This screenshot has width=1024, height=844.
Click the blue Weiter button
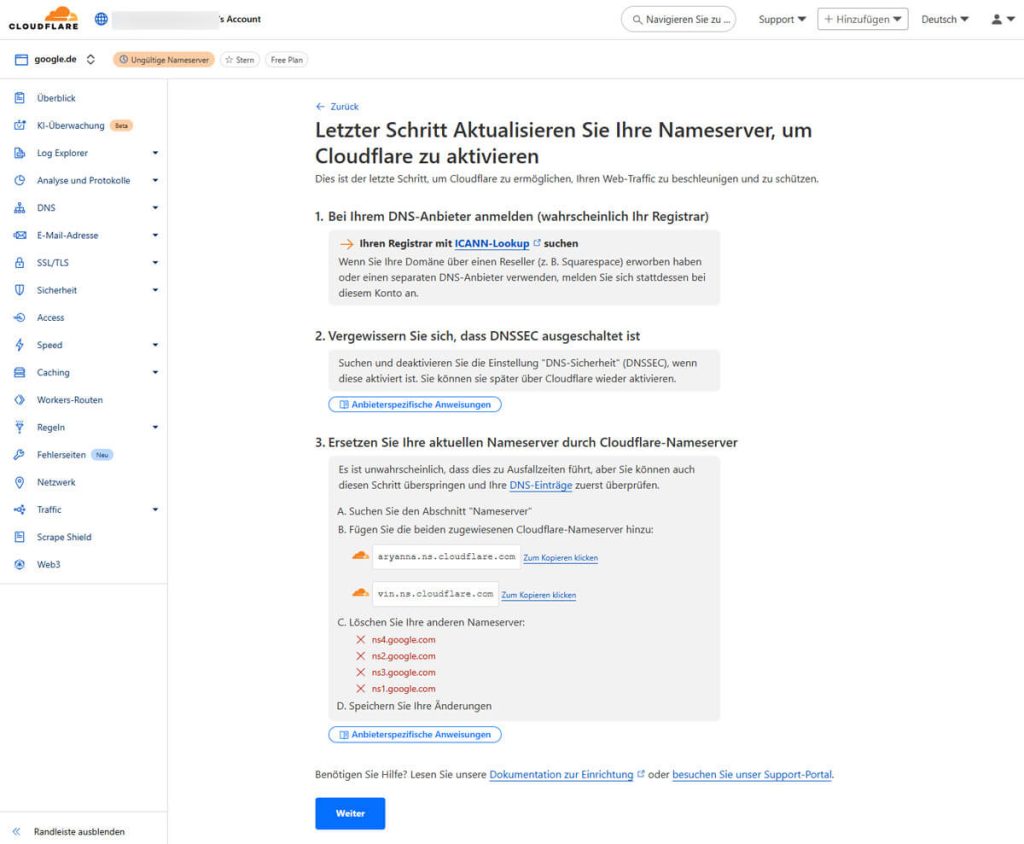pos(350,813)
